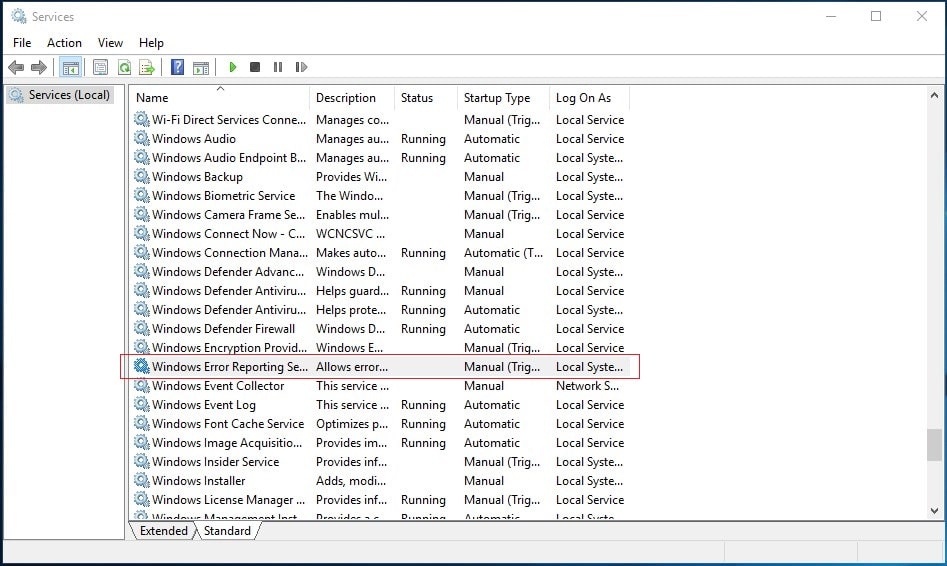Viewport: 947px width, 566px height.
Task: Select Windows Connect Now - C... service
Action: point(228,234)
